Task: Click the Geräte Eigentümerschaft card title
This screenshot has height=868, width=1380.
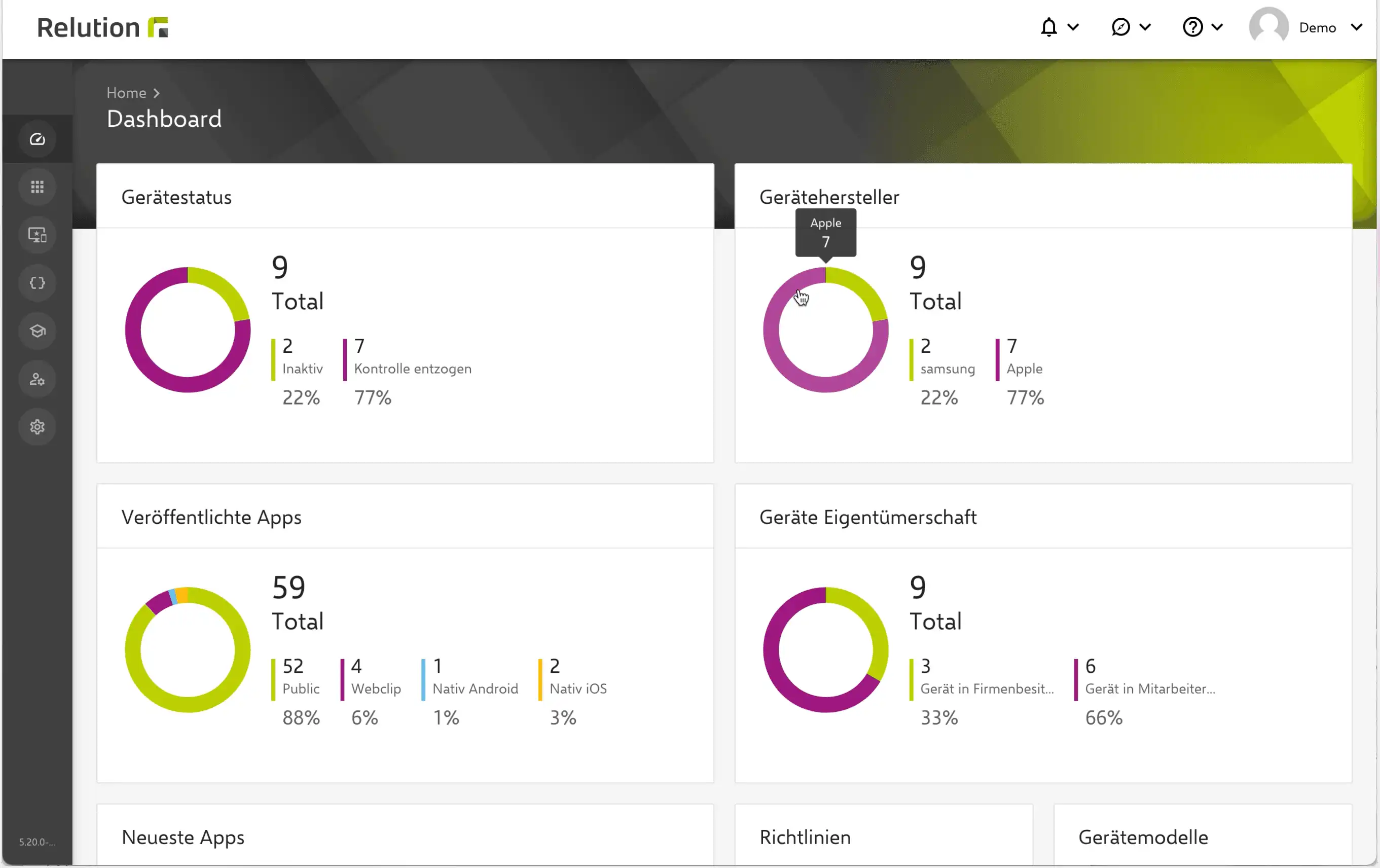Action: coord(867,517)
